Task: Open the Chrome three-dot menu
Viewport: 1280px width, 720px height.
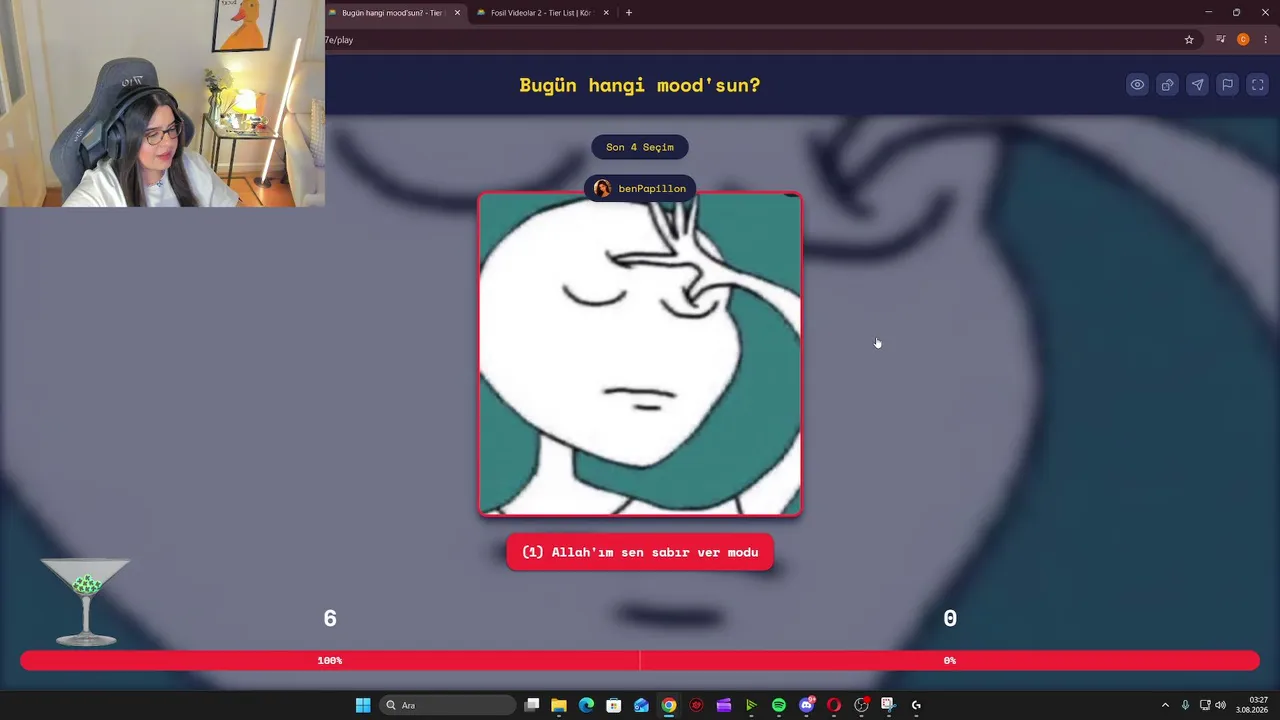Action: [1265, 40]
